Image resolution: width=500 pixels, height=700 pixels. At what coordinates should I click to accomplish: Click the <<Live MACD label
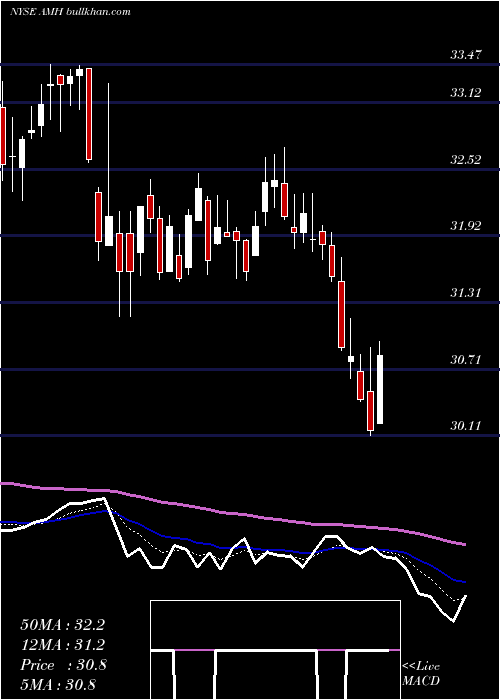(x=421, y=673)
